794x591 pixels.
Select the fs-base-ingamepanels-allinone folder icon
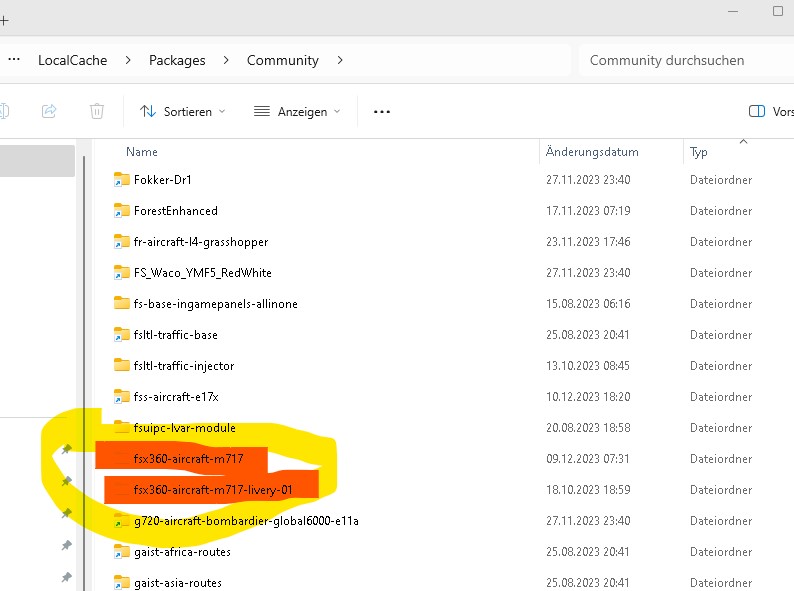122,303
